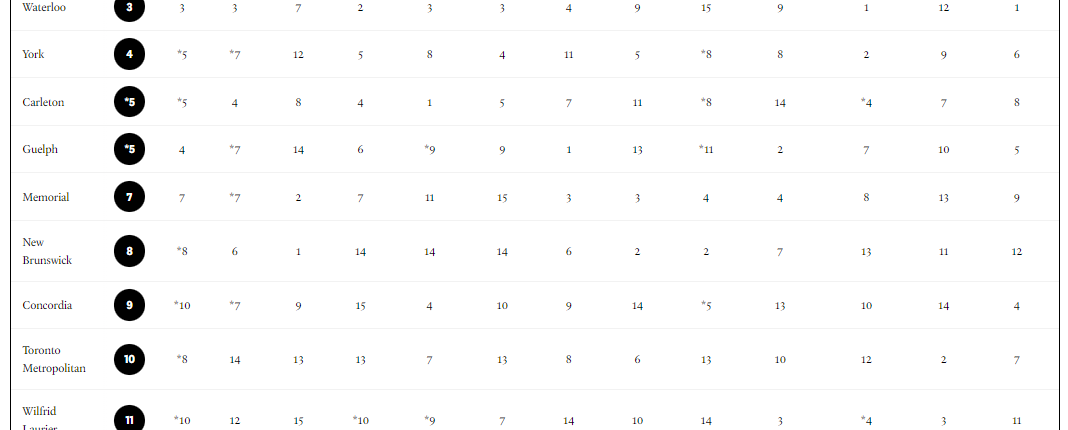Viewport: 1068px width, 430px height.
Task: Click Guelph's *5 rank badge
Action: [129, 149]
